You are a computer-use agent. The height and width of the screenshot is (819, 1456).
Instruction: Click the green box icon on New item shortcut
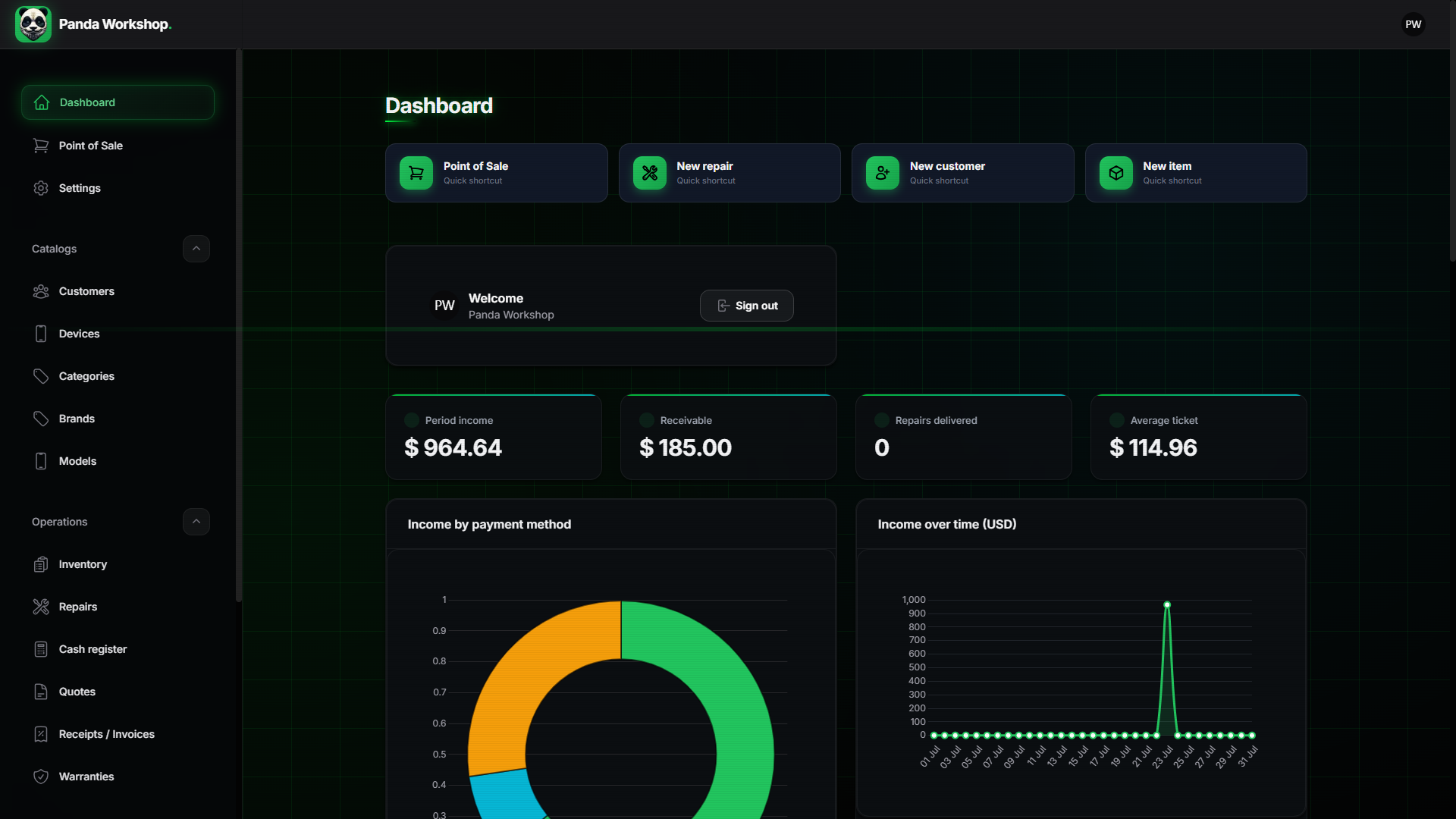1116,173
